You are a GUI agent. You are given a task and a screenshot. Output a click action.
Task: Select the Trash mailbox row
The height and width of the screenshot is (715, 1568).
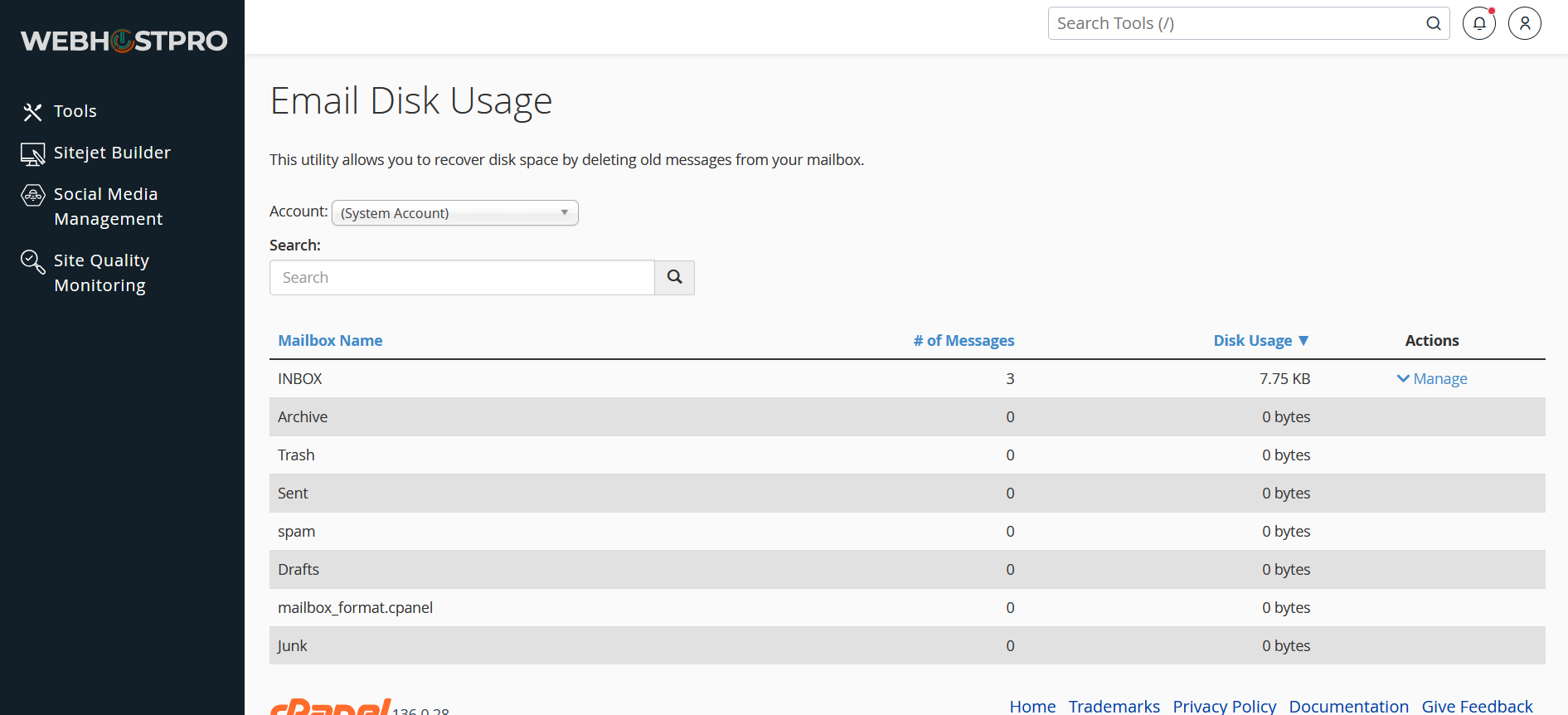coord(907,455)
